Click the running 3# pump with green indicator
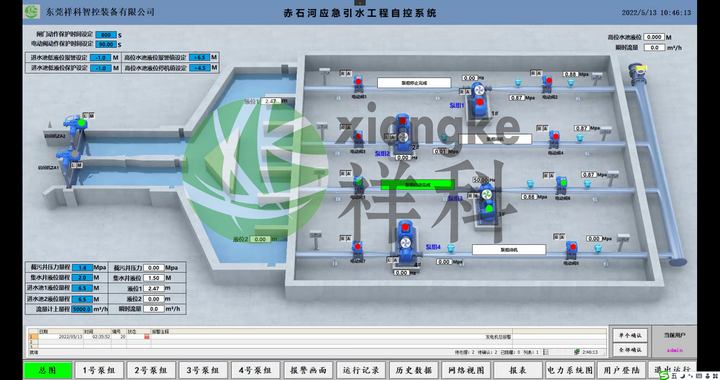Screen dimensions: 720x380 pyautogui.click(x=487, y=203)
